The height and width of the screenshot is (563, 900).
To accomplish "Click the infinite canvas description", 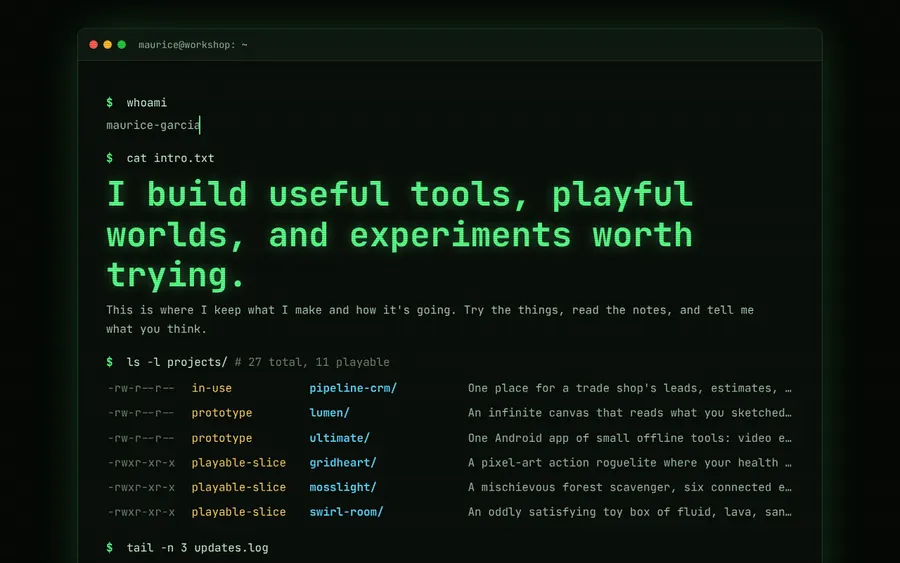I will pyautogui.click(x=630, y=413).
